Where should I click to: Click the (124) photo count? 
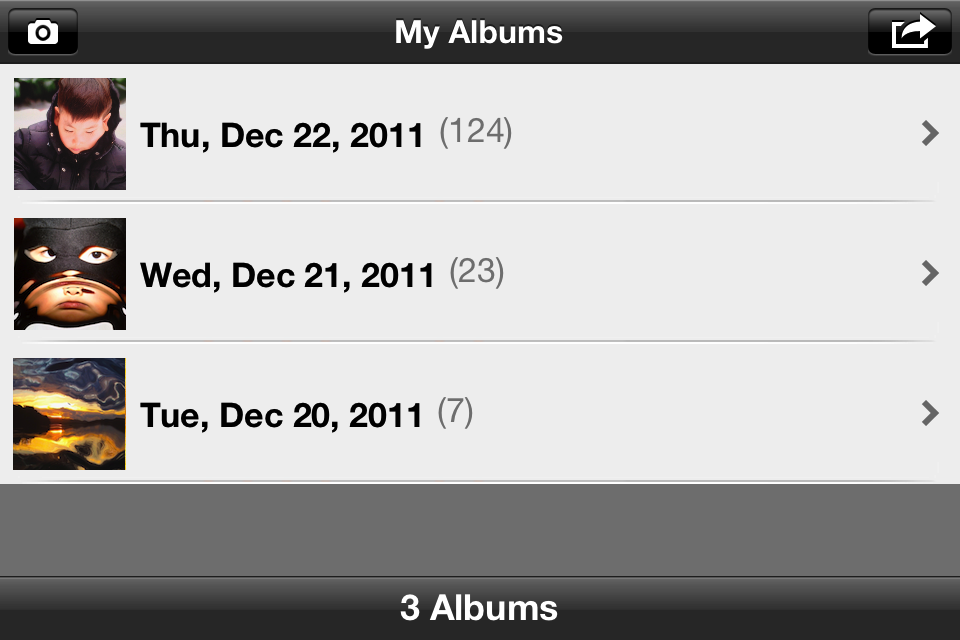[x=476, y=132]
